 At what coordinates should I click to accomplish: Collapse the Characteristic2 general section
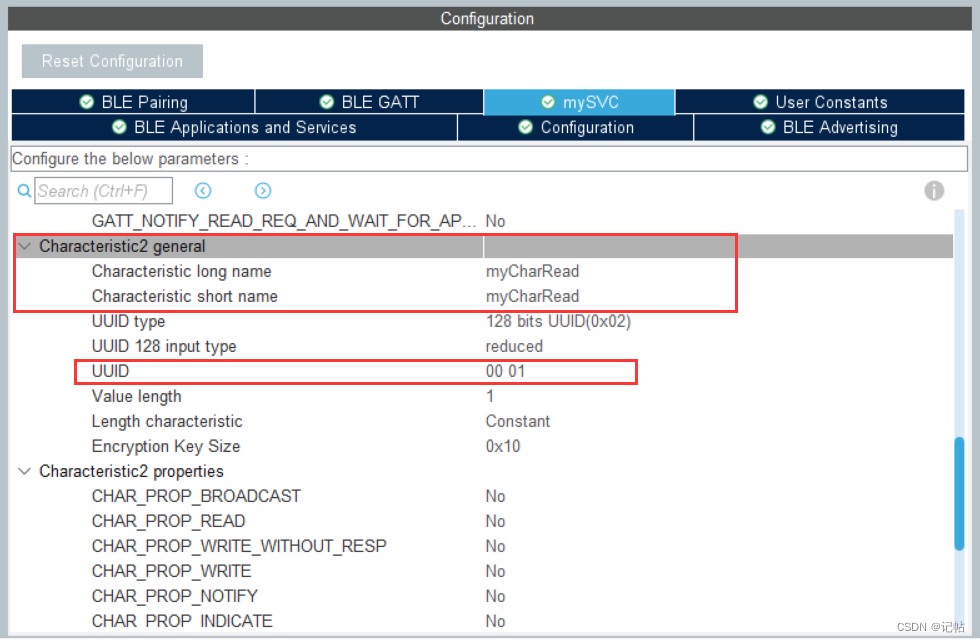[x=24, y=246]
